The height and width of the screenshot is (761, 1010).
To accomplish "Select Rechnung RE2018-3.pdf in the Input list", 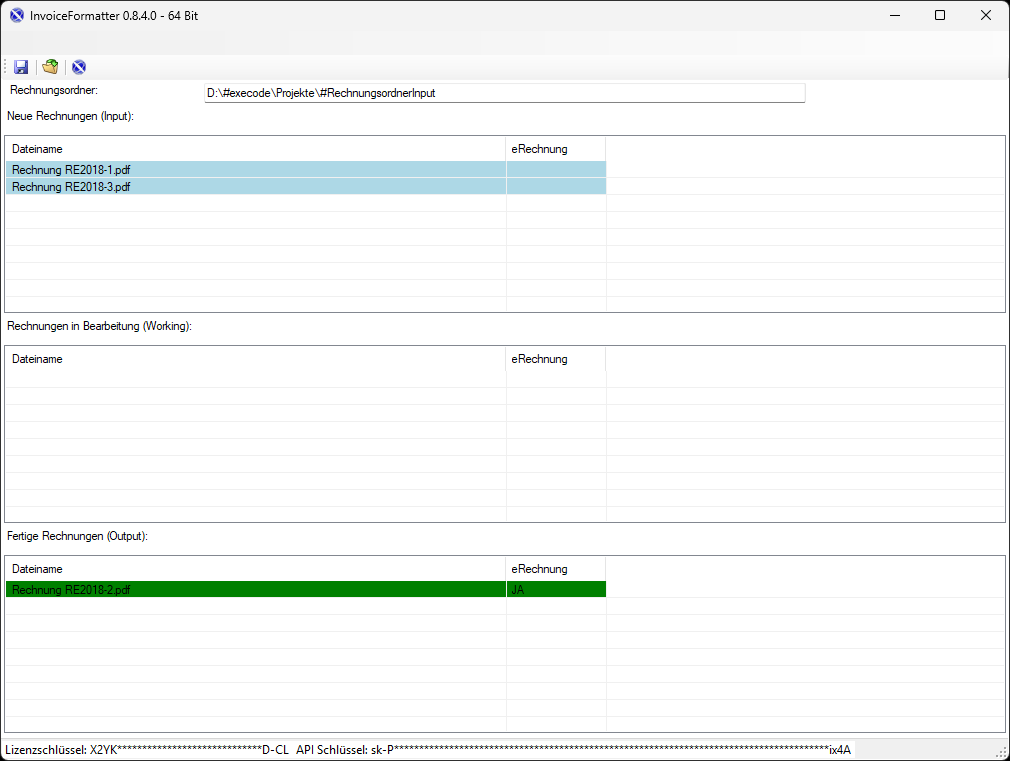I will point(71,187).
